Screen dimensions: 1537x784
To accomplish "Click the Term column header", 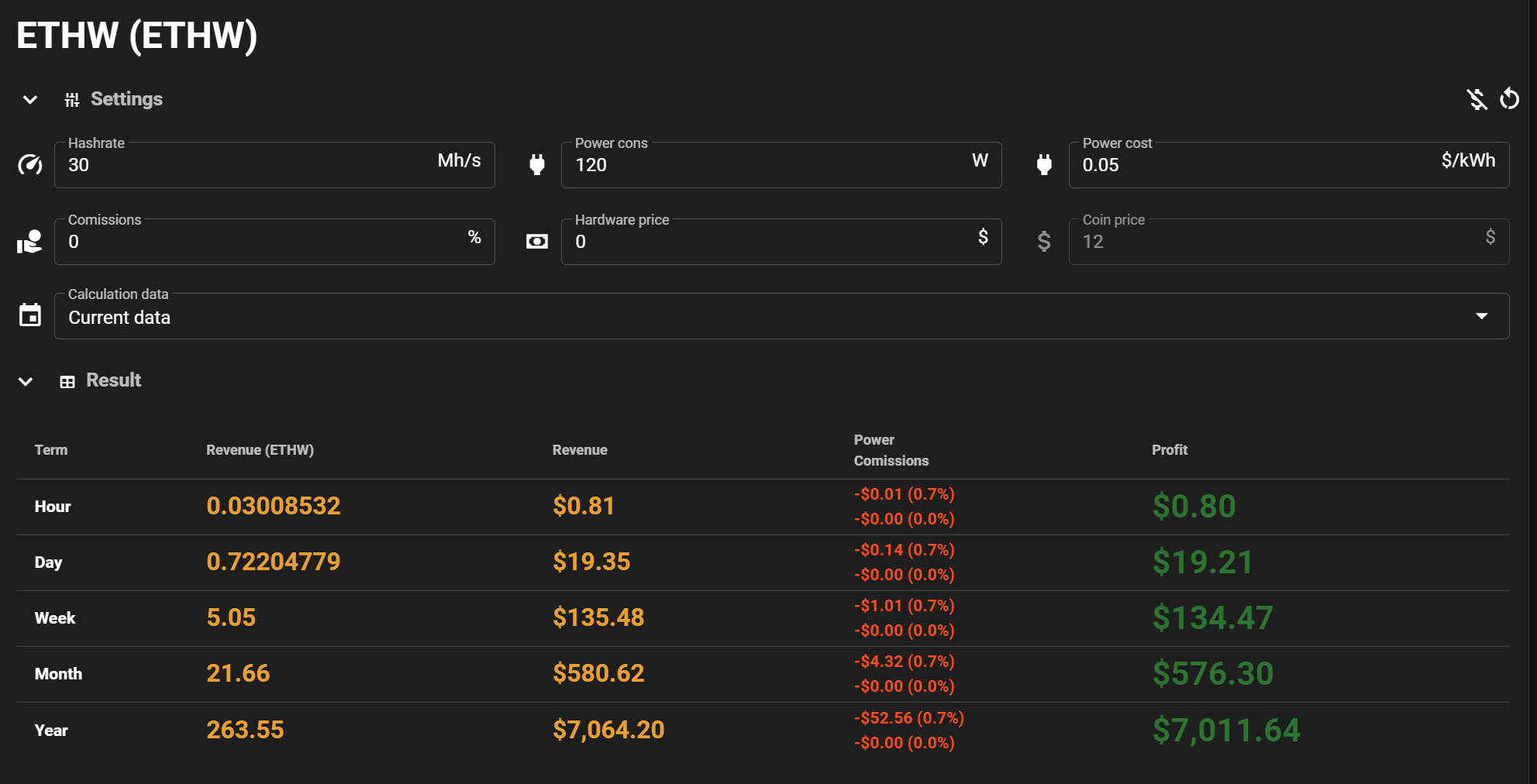I will [51, 450].
